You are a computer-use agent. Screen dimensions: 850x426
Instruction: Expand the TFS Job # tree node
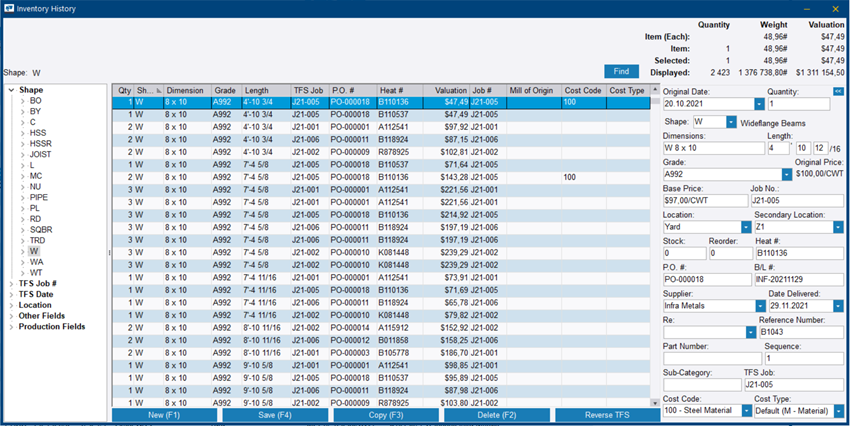[x=11, y=283]
